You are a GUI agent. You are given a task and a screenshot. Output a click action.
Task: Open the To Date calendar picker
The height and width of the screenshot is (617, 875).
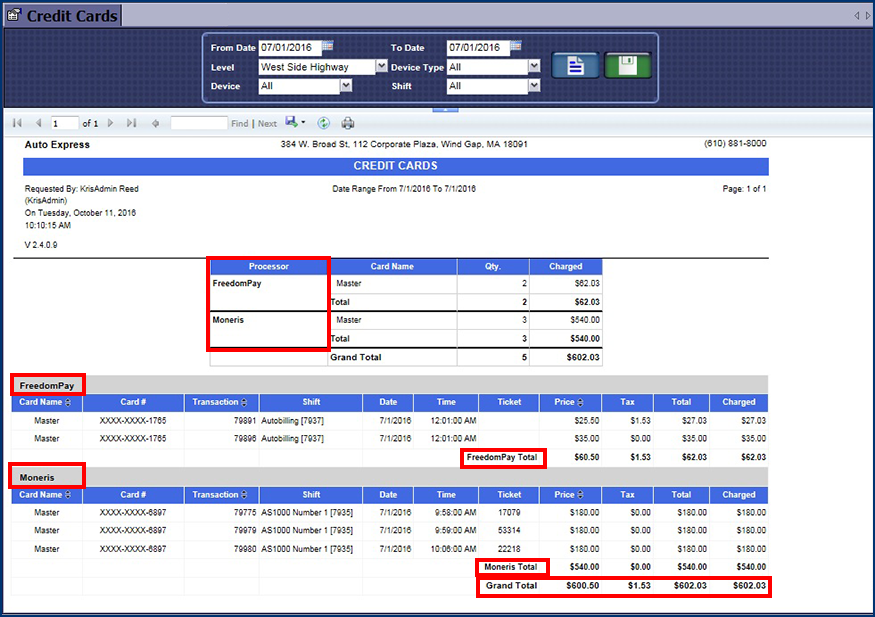516,46
